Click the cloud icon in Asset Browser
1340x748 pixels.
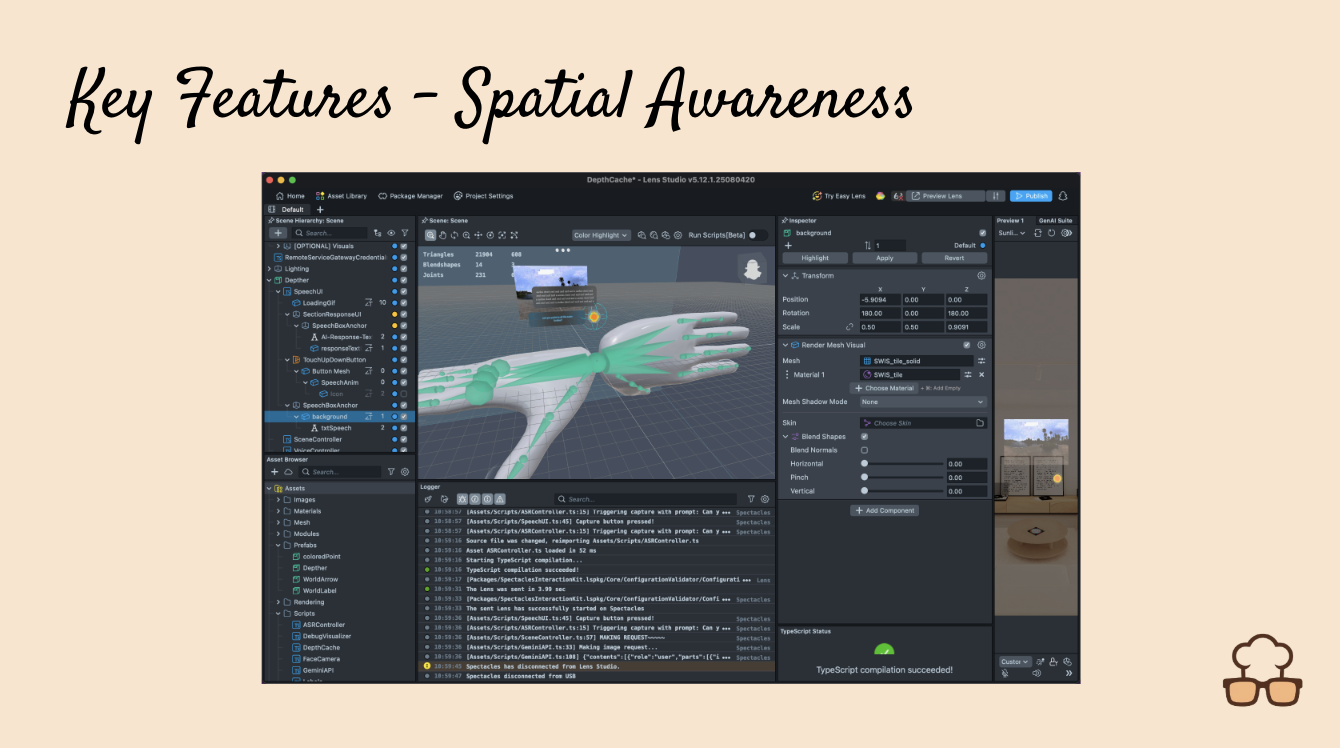click(288, 471)
